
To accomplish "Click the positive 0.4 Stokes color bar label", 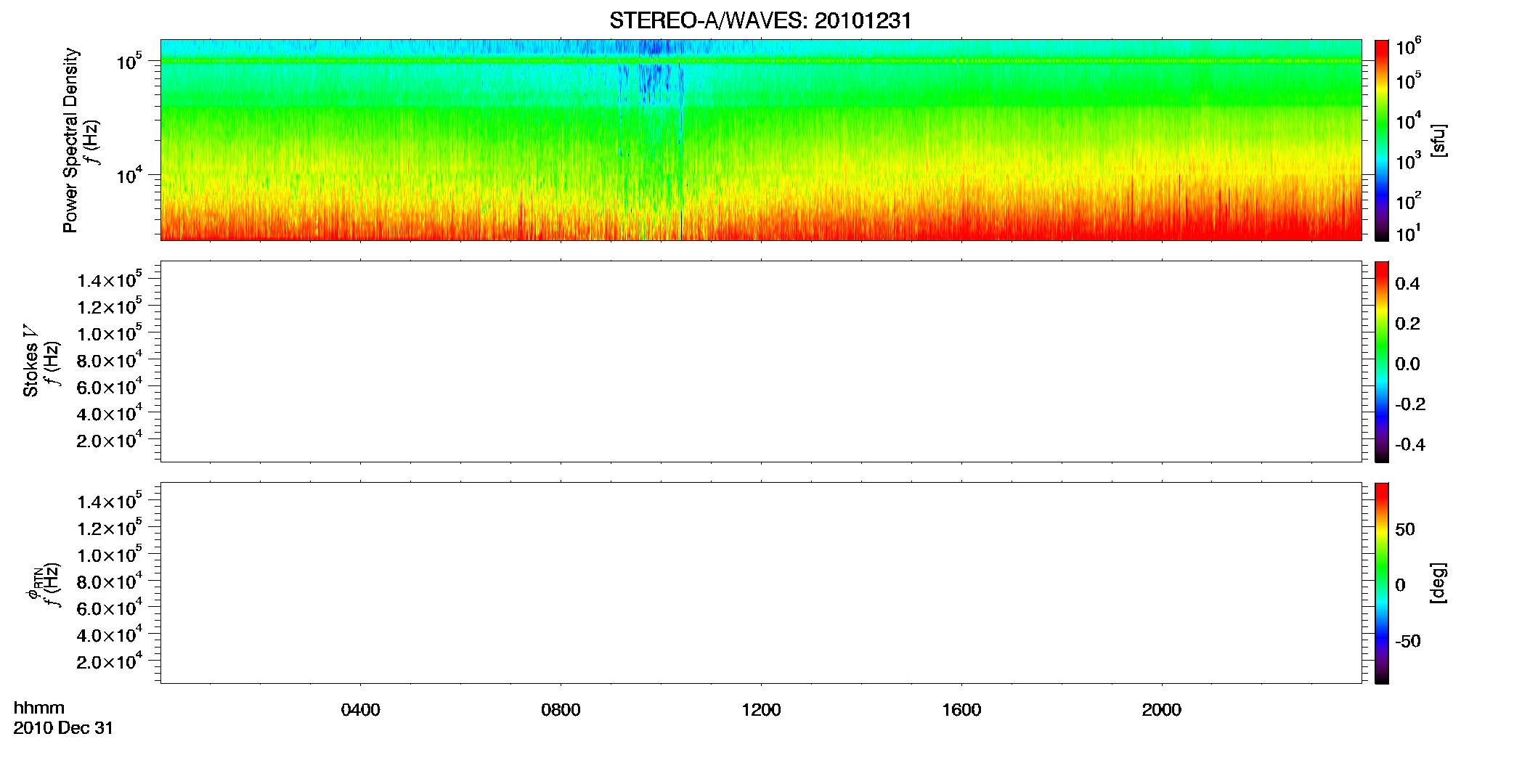I will 1407,284.
